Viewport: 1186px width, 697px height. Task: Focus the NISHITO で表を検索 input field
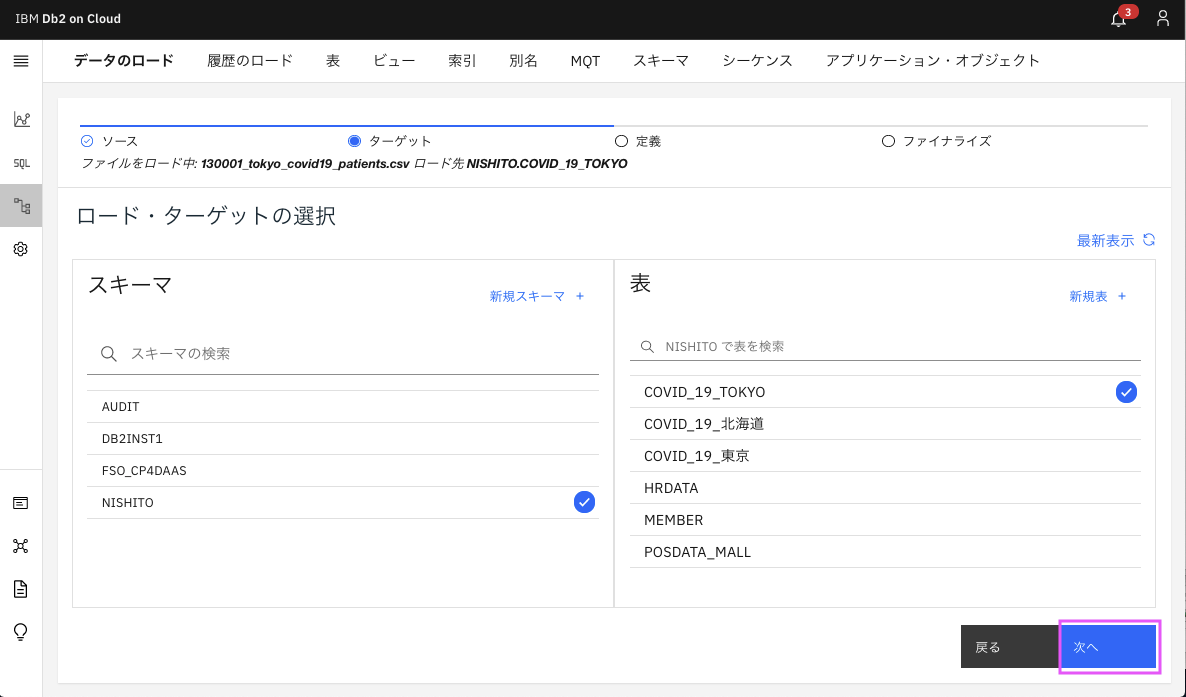coord(885,347)
